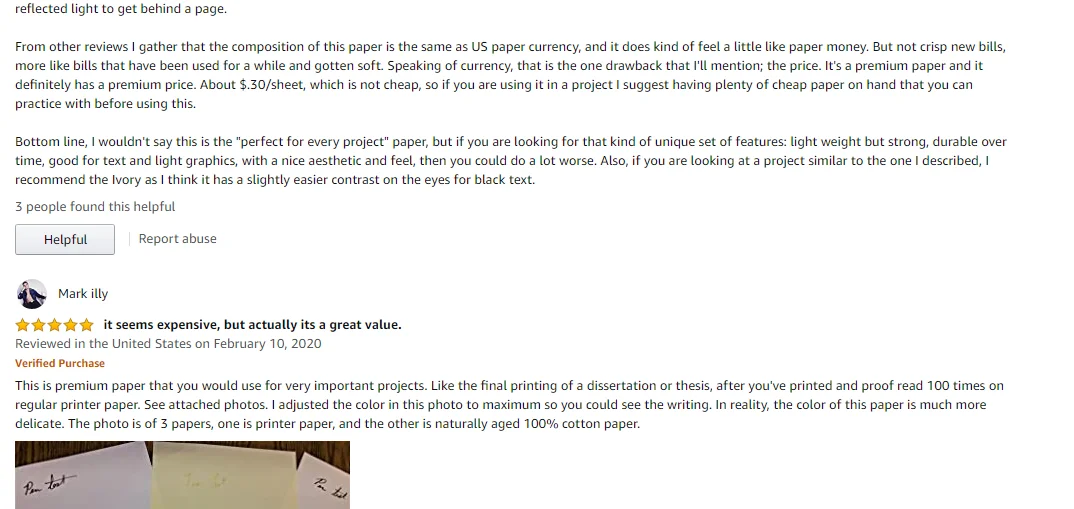1074x509 pixels.
Task: Click the "reflected light to get behind" line
Action: (x=121, y=10)
